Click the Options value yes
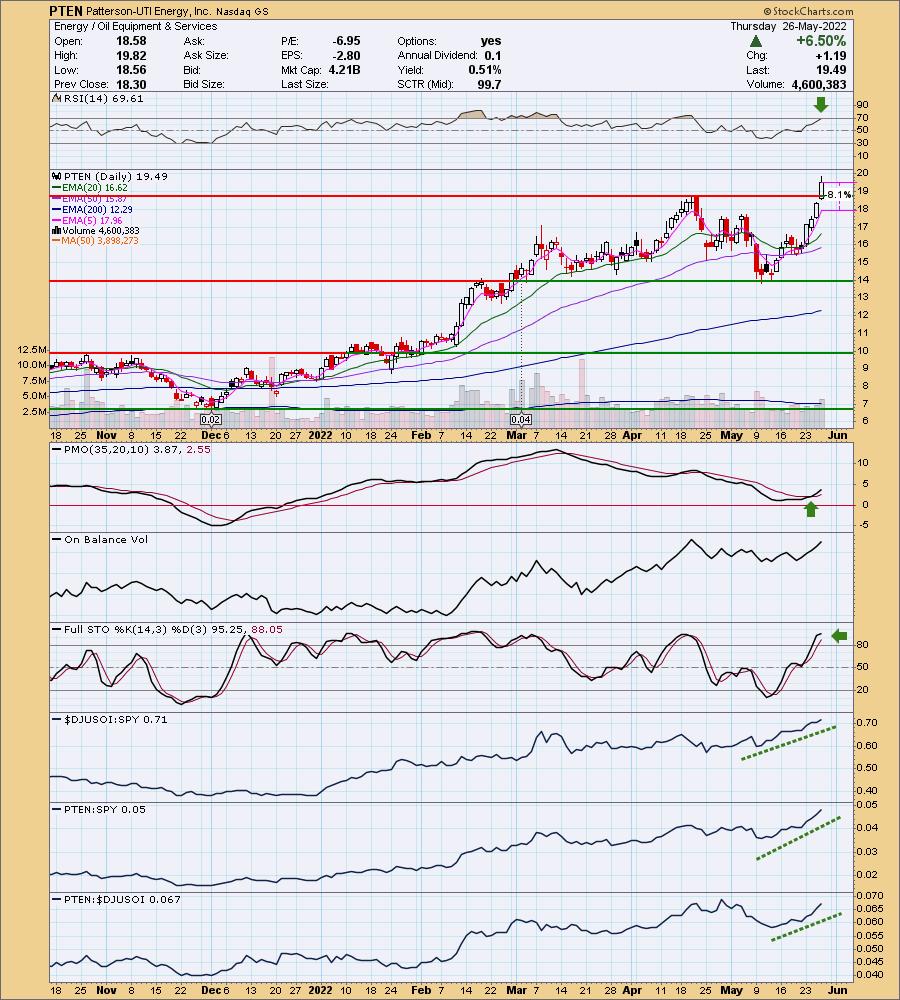The height and width of the screenshot is (1000, 900). click(491, 41)
